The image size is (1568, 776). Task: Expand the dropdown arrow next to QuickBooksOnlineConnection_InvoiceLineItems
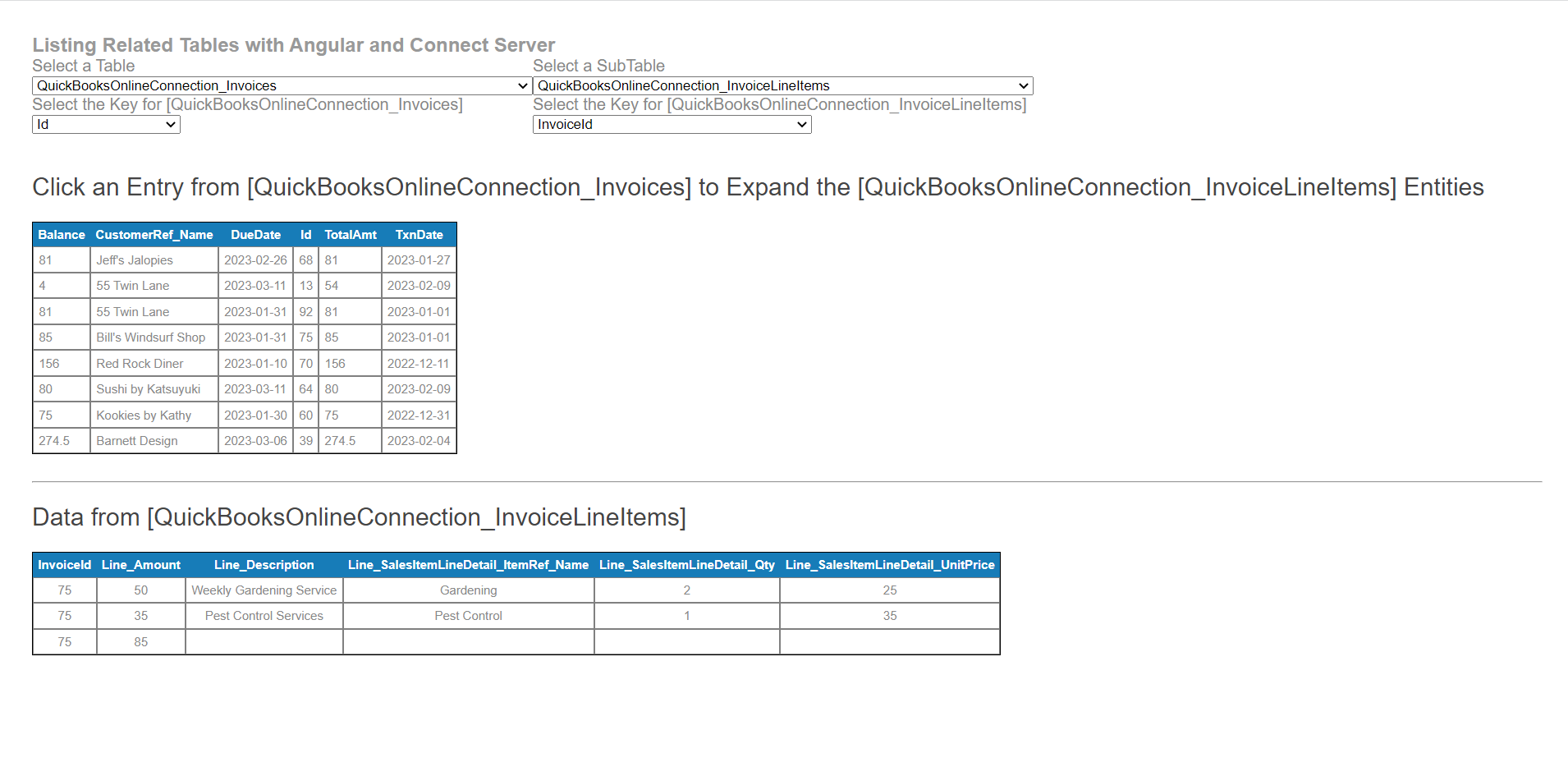click(x=1022, y=85)
